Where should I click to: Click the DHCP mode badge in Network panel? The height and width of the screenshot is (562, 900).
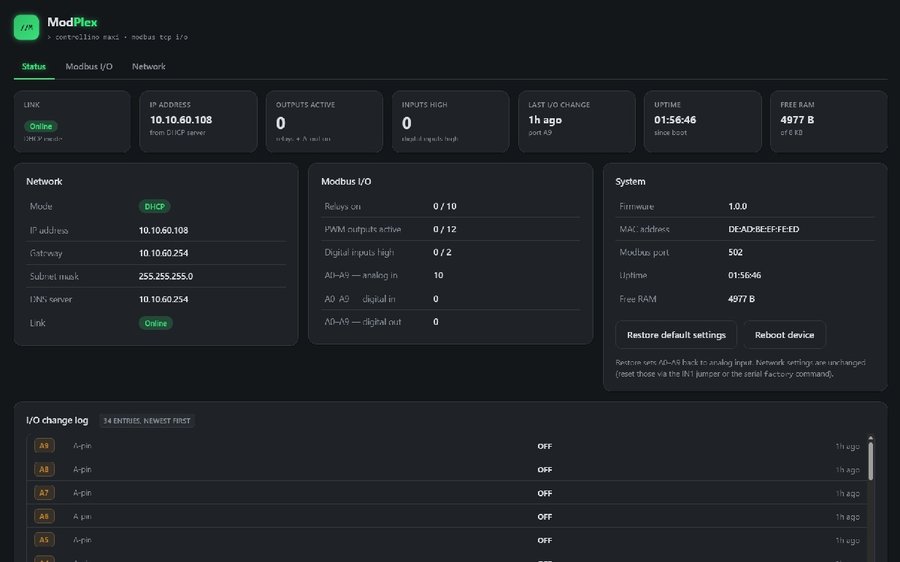coord(154,207)
